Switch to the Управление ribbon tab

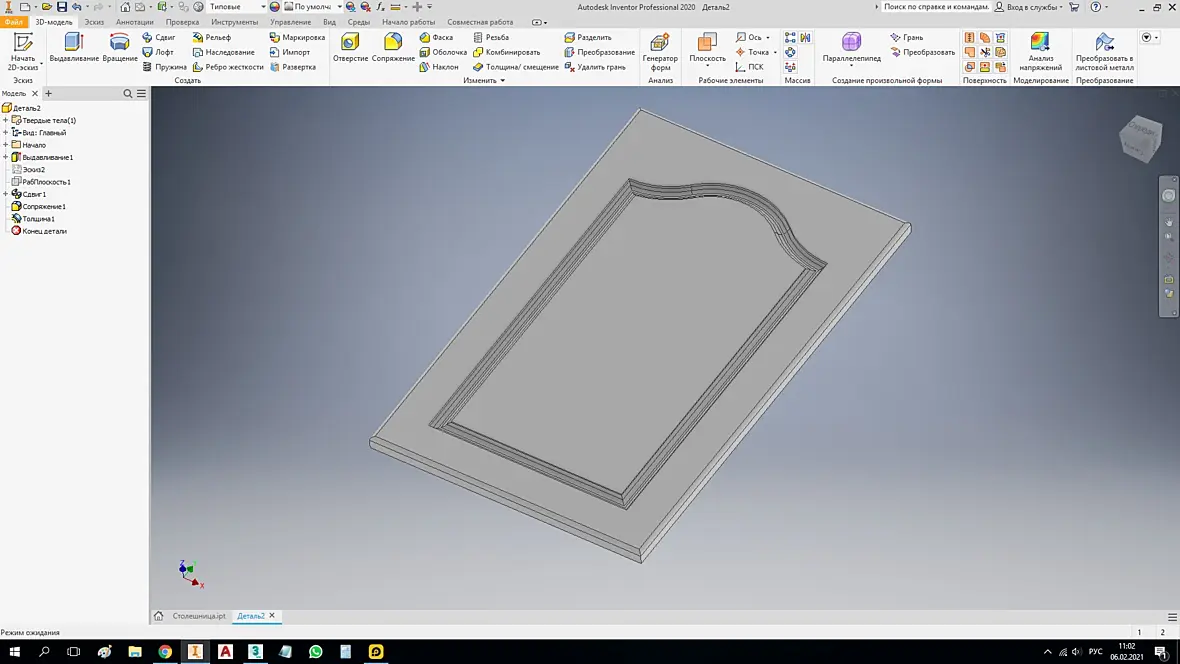[290, 22]
